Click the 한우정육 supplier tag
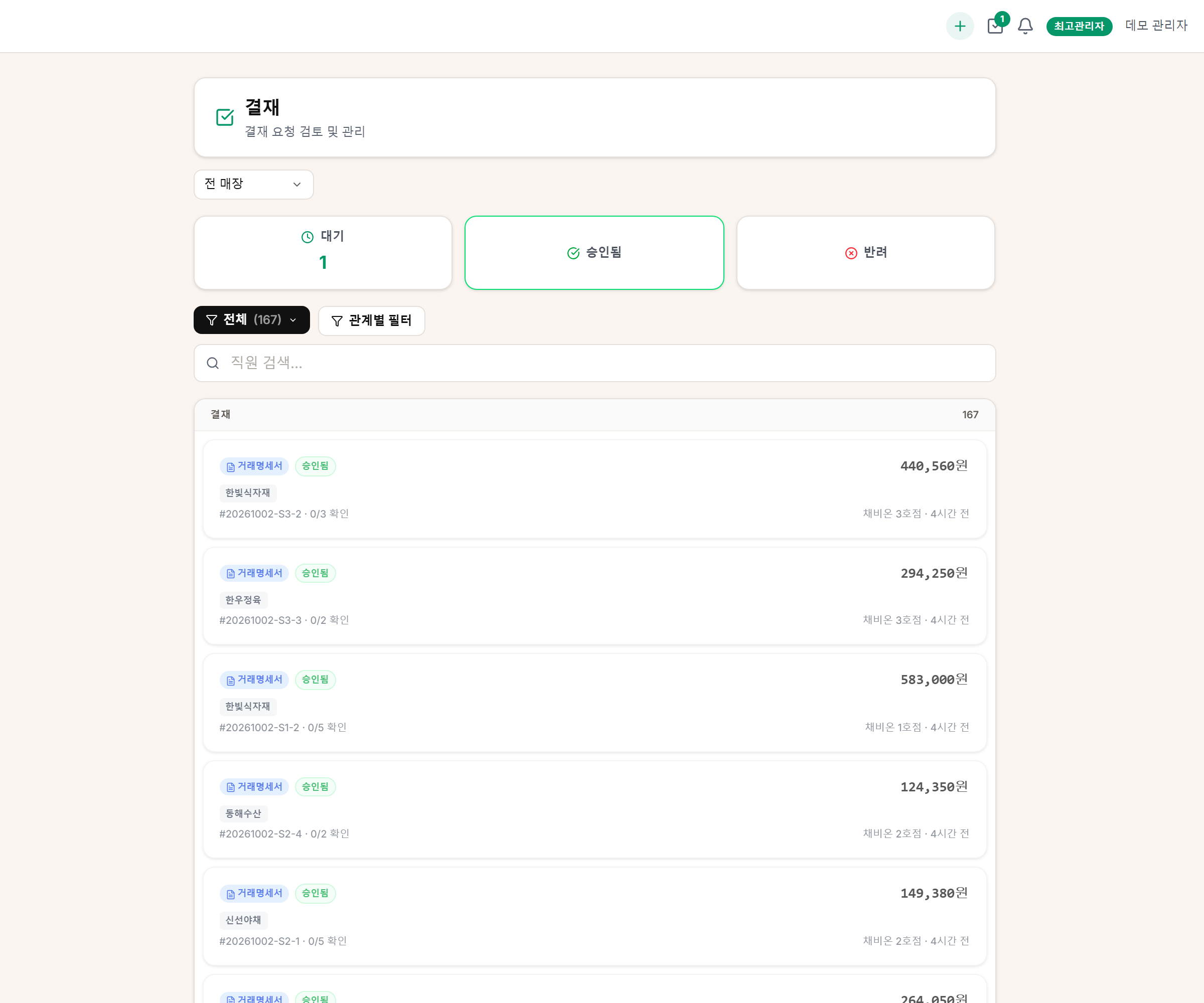This screenshot has width=1204, height=1003. (243, 600)
